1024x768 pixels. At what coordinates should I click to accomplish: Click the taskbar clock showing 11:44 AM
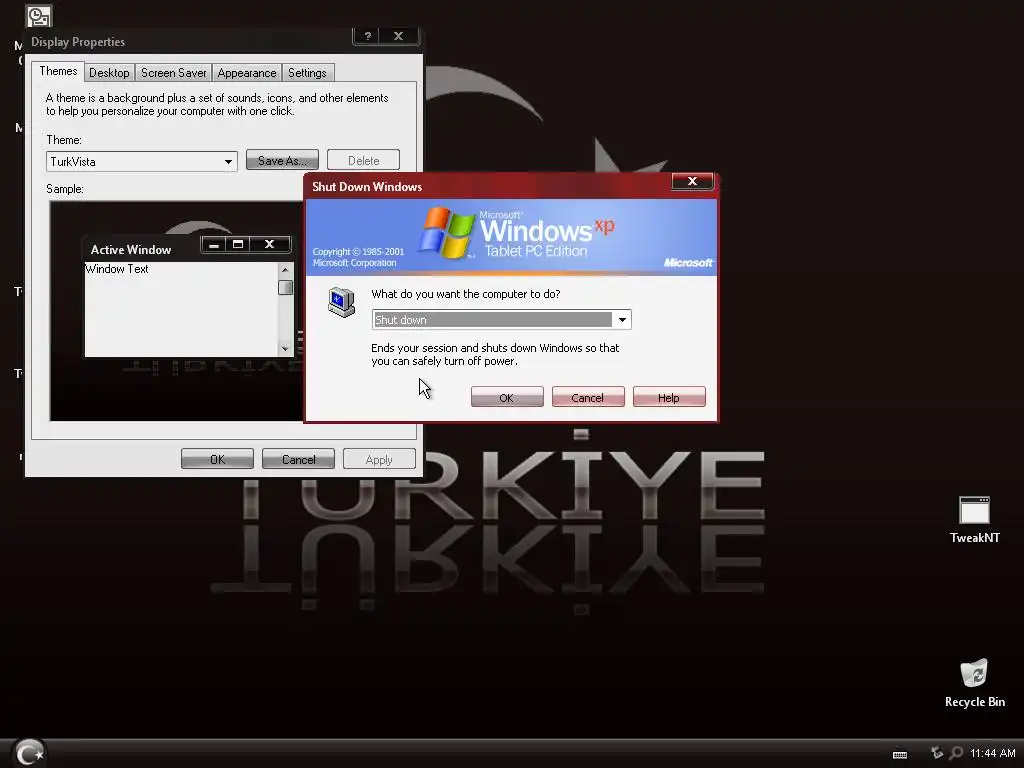point(992,753)
